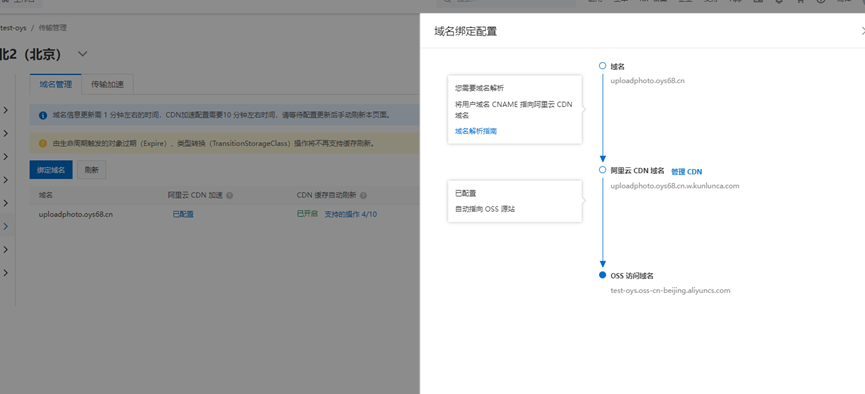Click the info icon in the blue notice banner
The width and height of the screenshot is (865, 394).
43,116
